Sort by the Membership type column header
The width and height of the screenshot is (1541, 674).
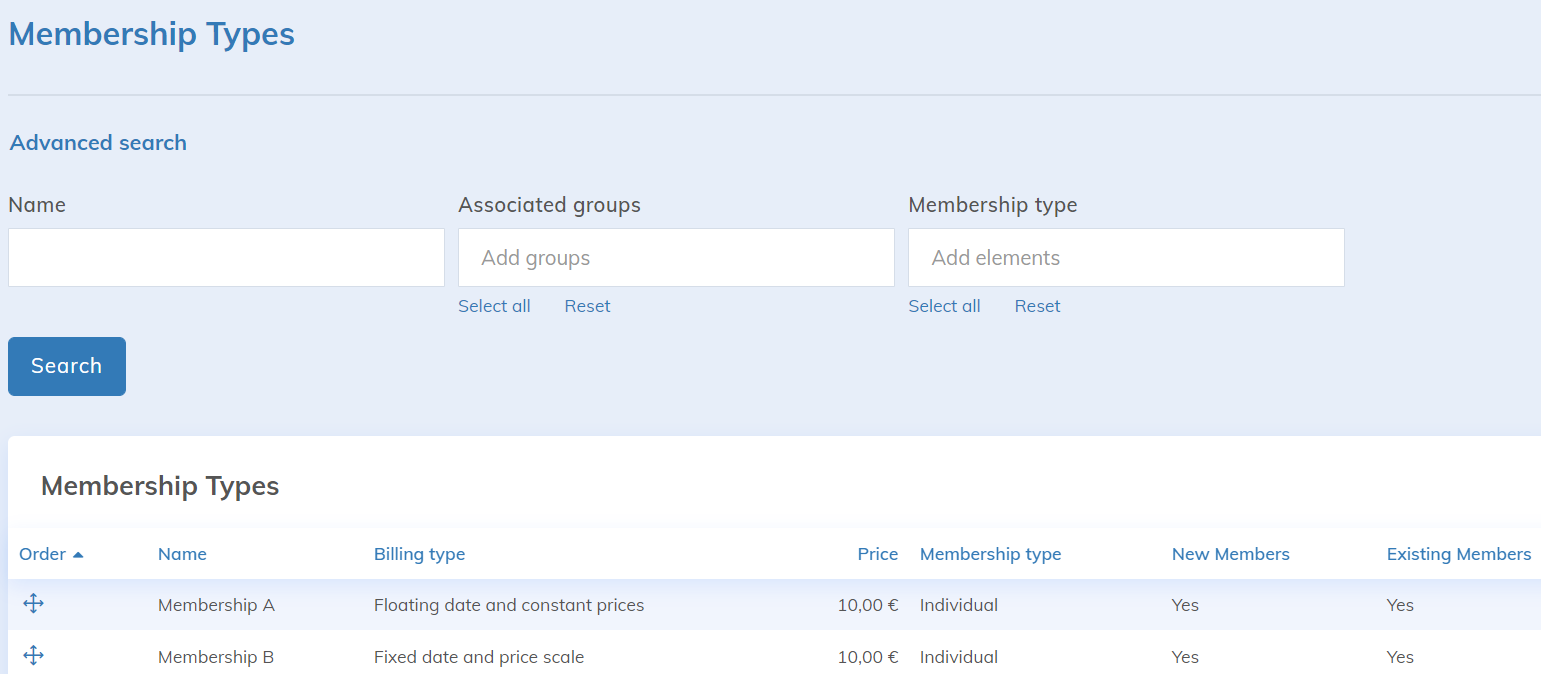[990, 554]
